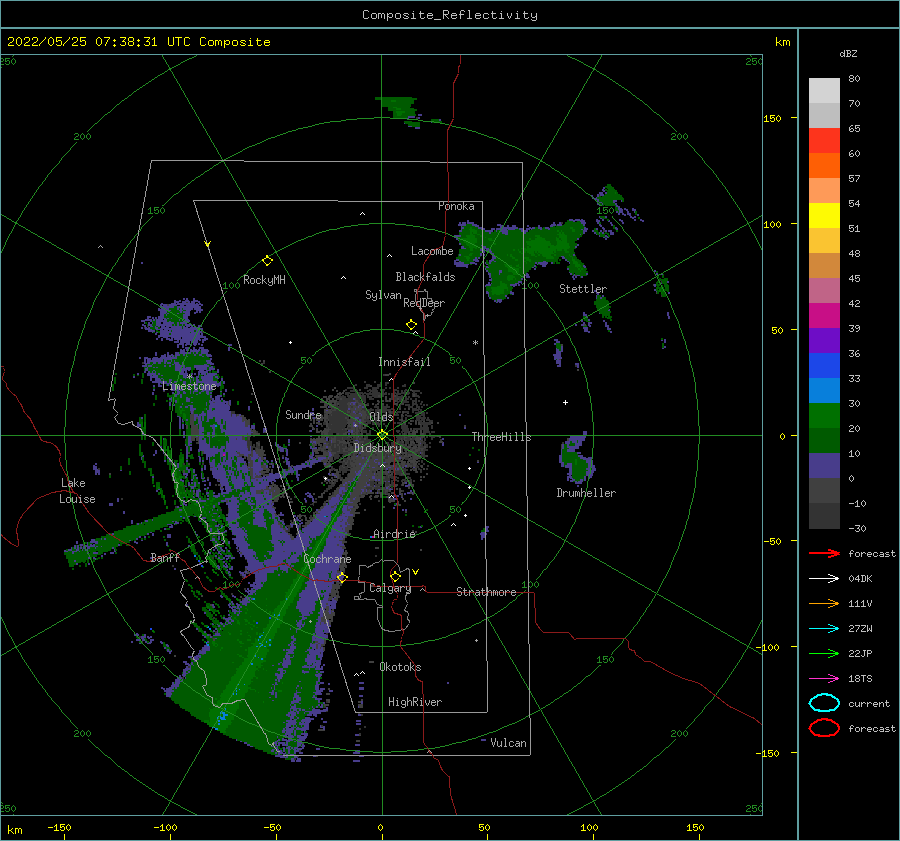The image size is (900, 841).
Task: Click the Sundre city label
Action: tap(304, 414)
